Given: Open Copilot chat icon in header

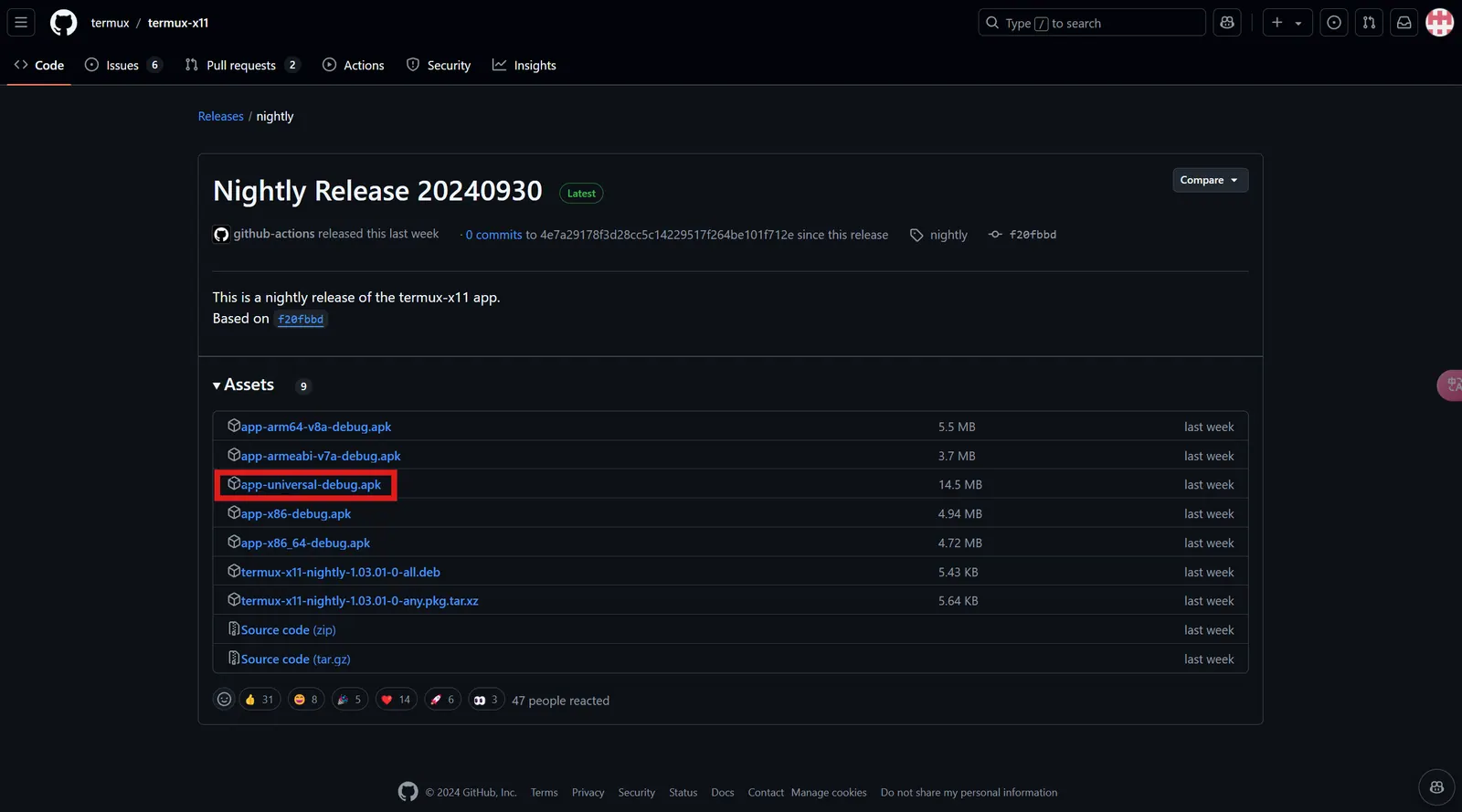Looking at the screenshot, I should coord(1227,23).
